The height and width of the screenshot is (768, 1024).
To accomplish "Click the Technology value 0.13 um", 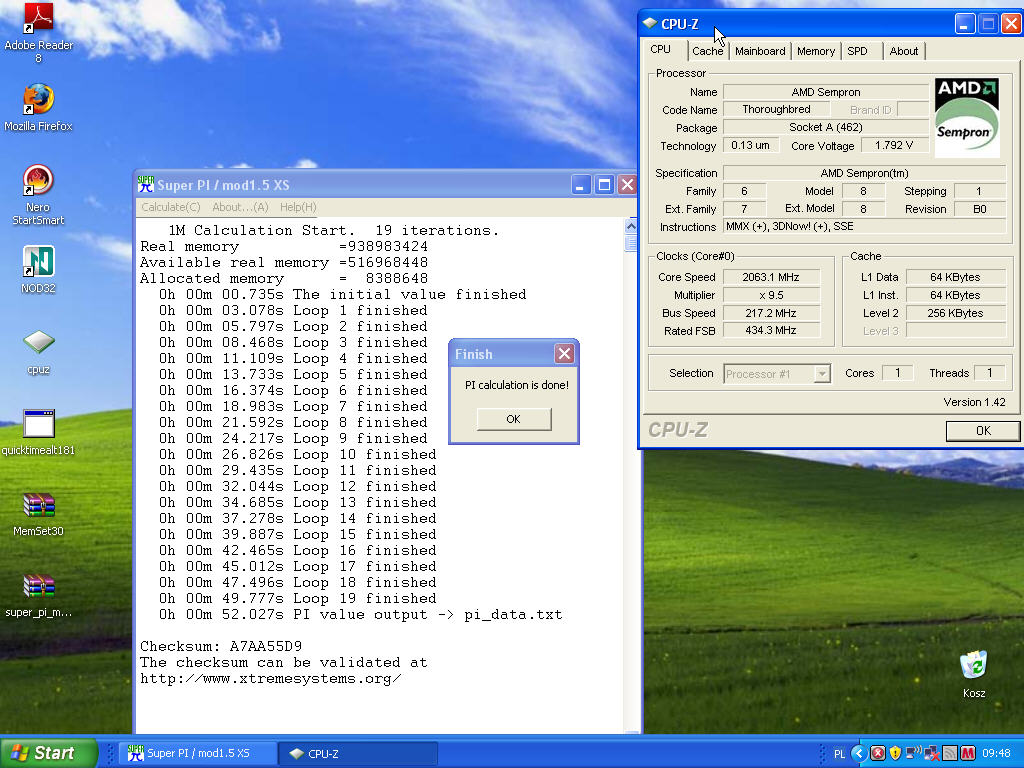I will [750, 145].
